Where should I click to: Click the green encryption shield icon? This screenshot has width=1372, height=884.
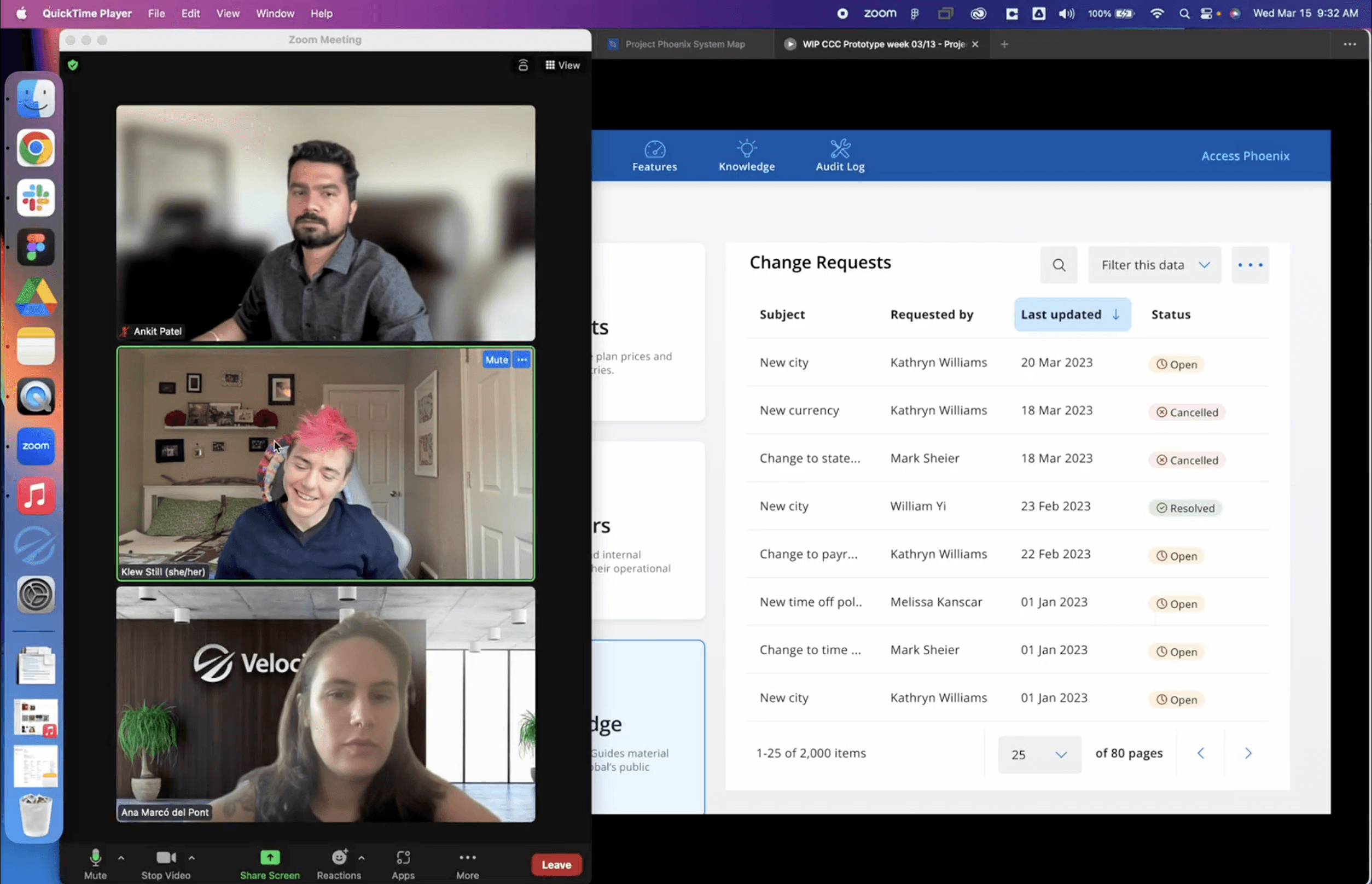click(73, 65)
